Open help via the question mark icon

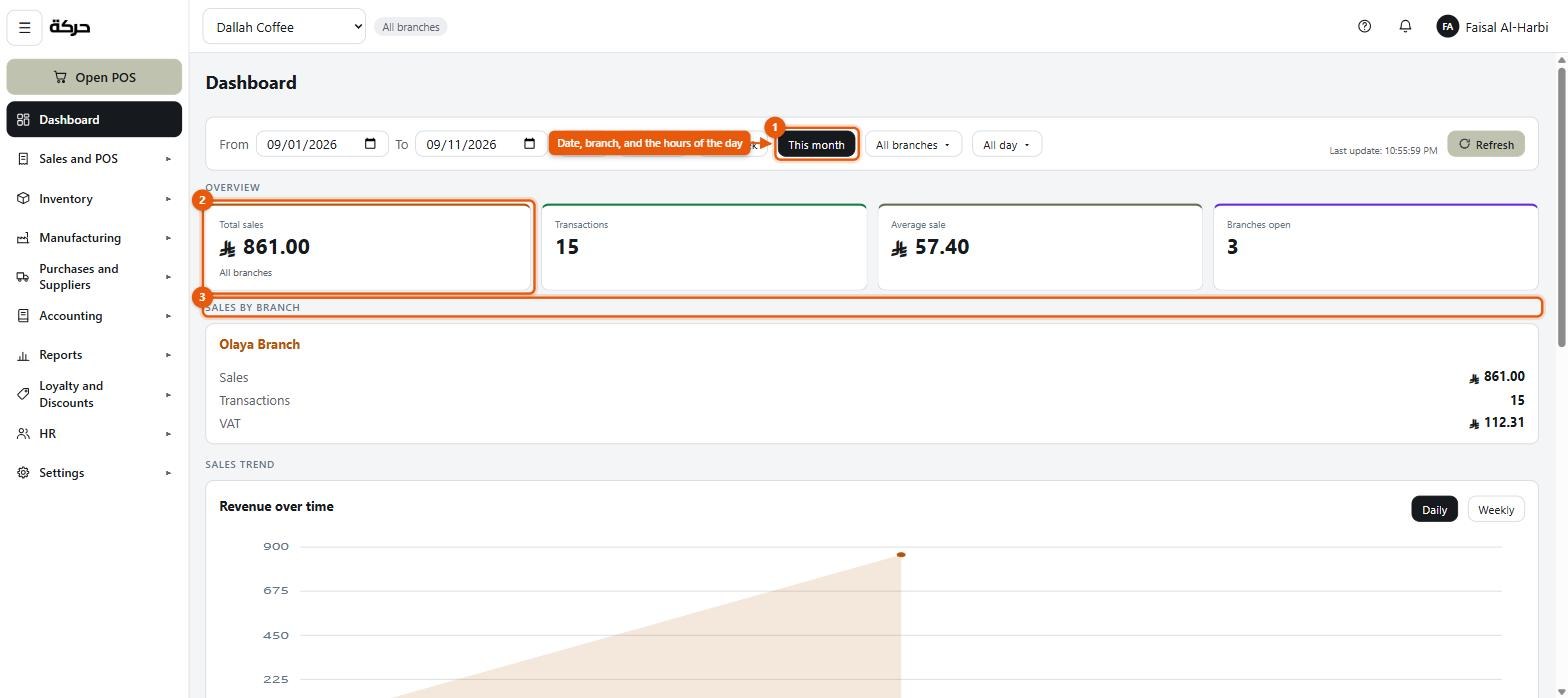point(1364,27)
